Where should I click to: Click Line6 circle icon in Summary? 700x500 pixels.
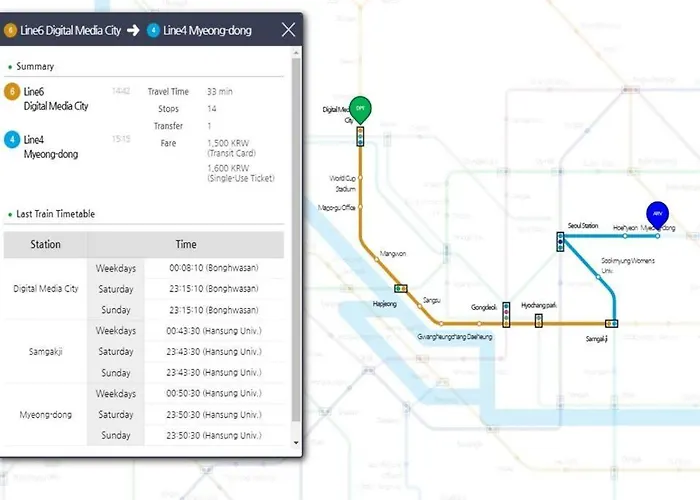click(x=12, y=92)
